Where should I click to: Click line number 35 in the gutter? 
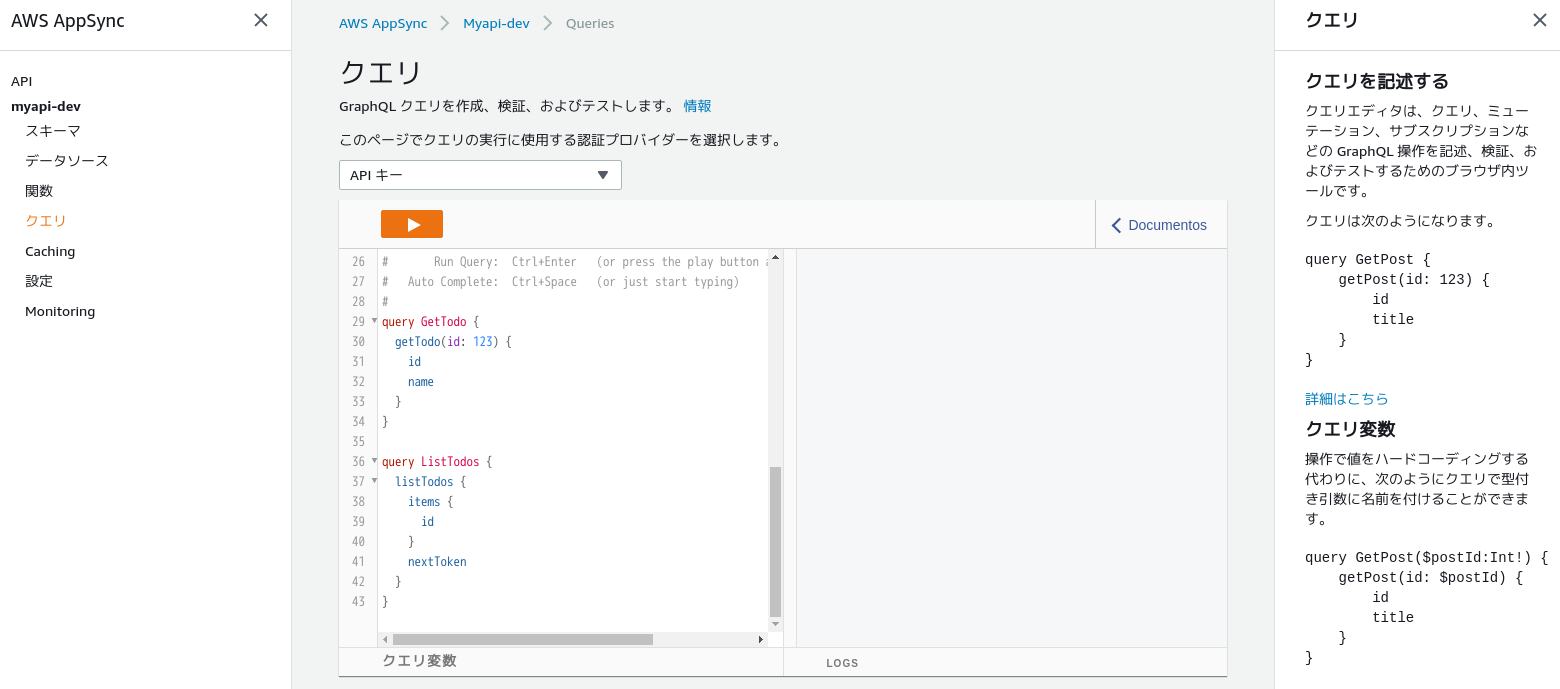(x=358, y=441)
